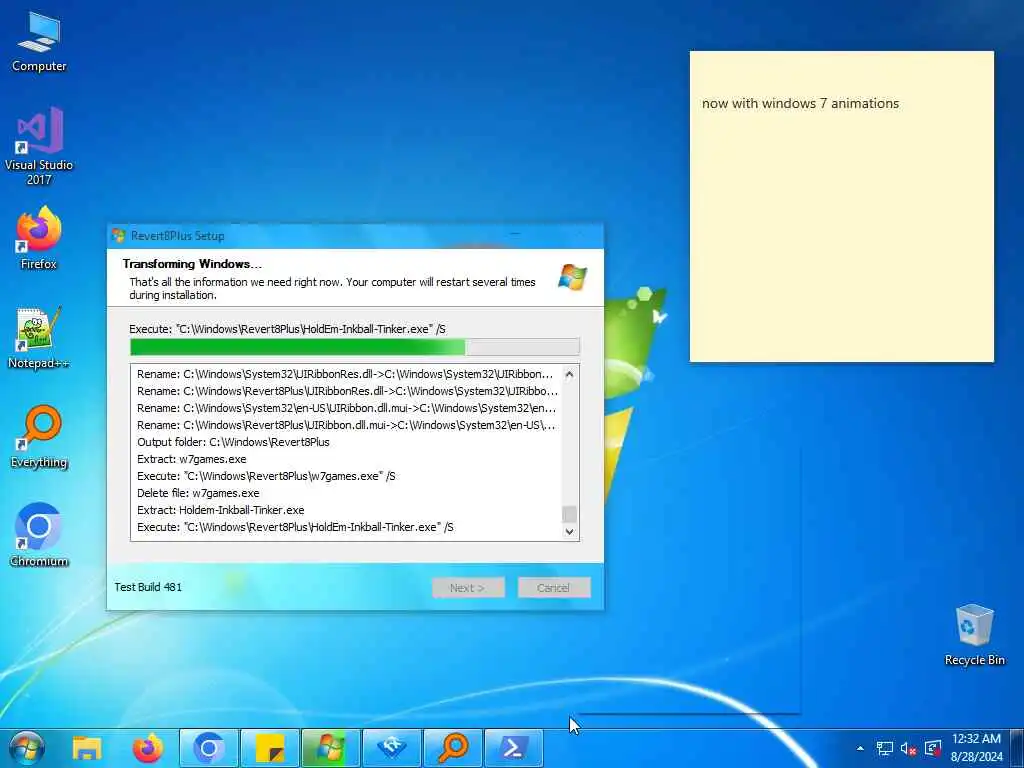The width and height of the screenshot is (1024, 768).
Task: Click the 'Test Build 481' label
Action: point(148,587)
